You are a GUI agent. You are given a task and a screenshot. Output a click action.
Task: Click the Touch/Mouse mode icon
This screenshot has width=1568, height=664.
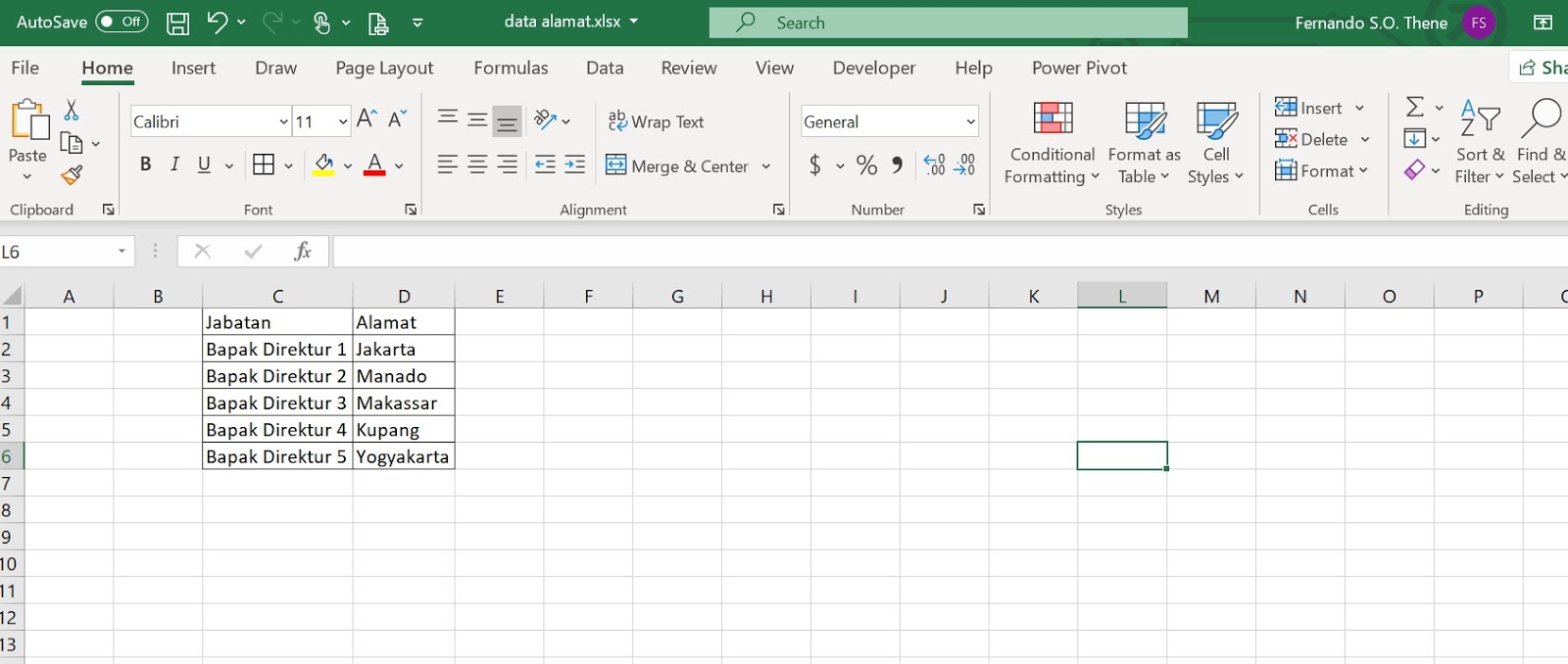pyautogui.click(x=321, y=23)
